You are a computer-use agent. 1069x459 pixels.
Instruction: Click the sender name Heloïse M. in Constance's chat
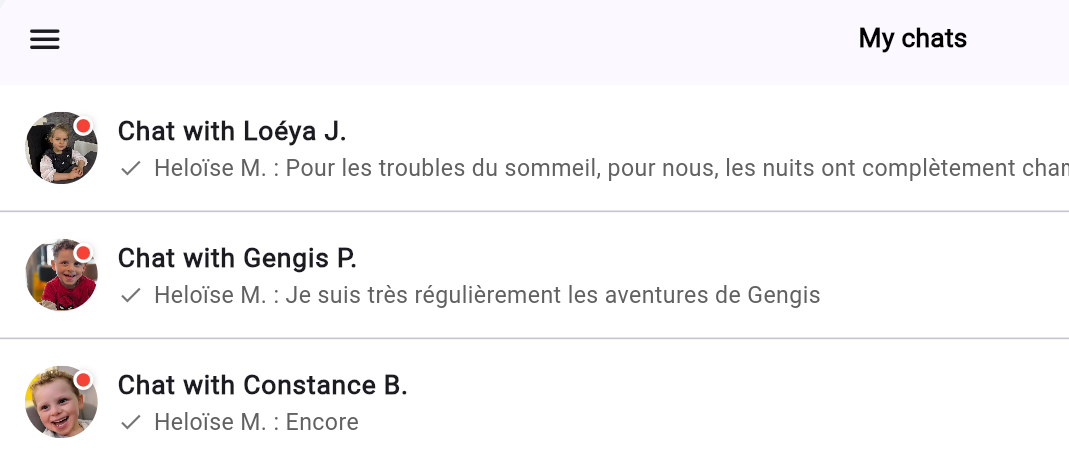point(210,422)
